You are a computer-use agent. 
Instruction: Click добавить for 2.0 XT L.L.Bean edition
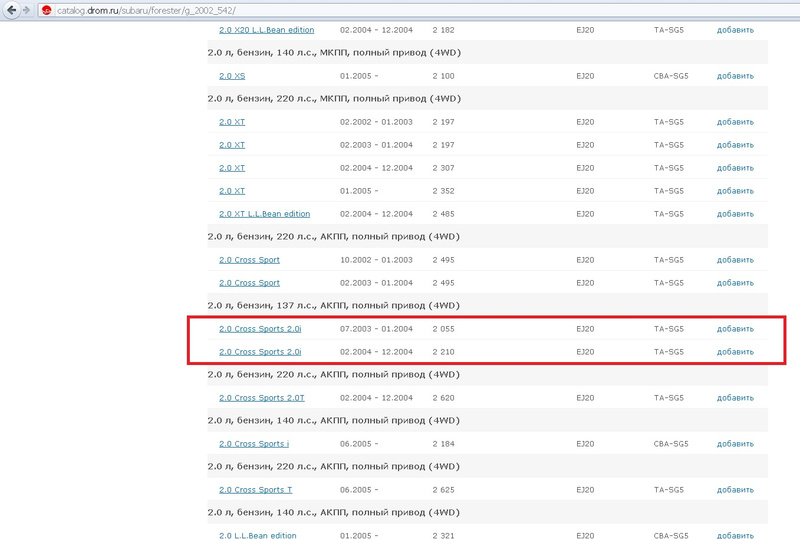click(x=735, y=214)
